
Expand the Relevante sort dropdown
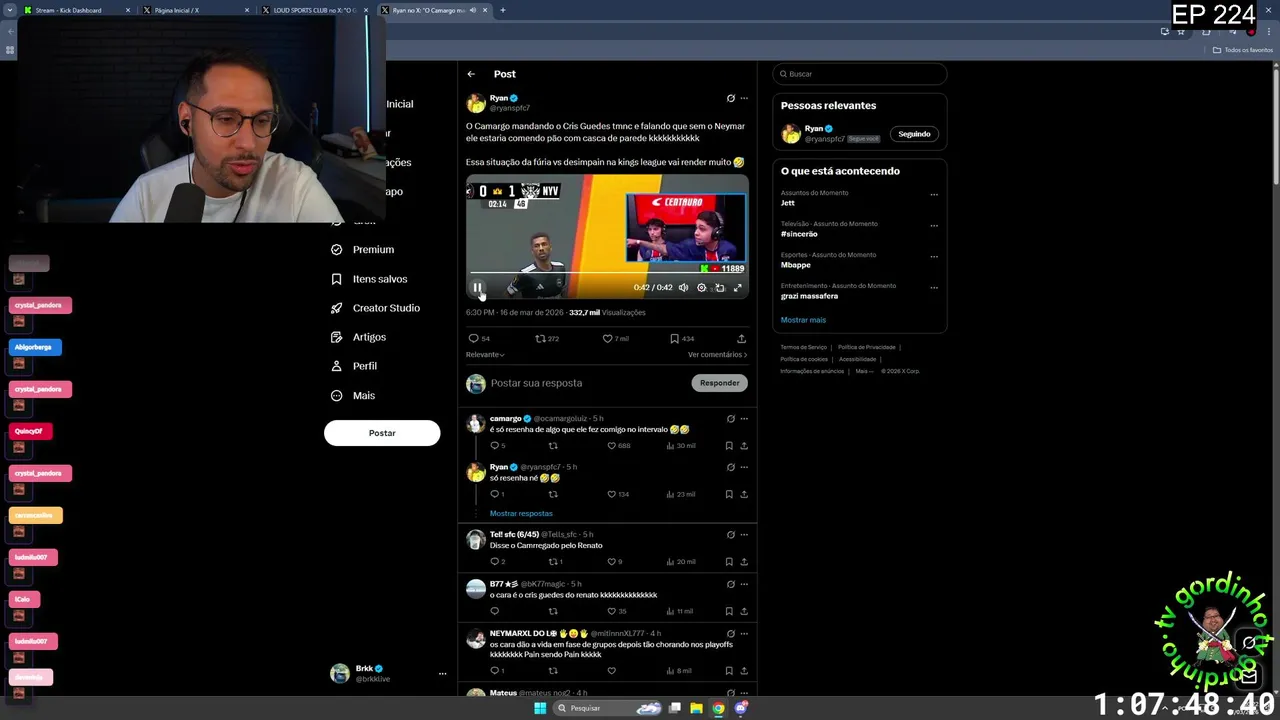[485, 355]
